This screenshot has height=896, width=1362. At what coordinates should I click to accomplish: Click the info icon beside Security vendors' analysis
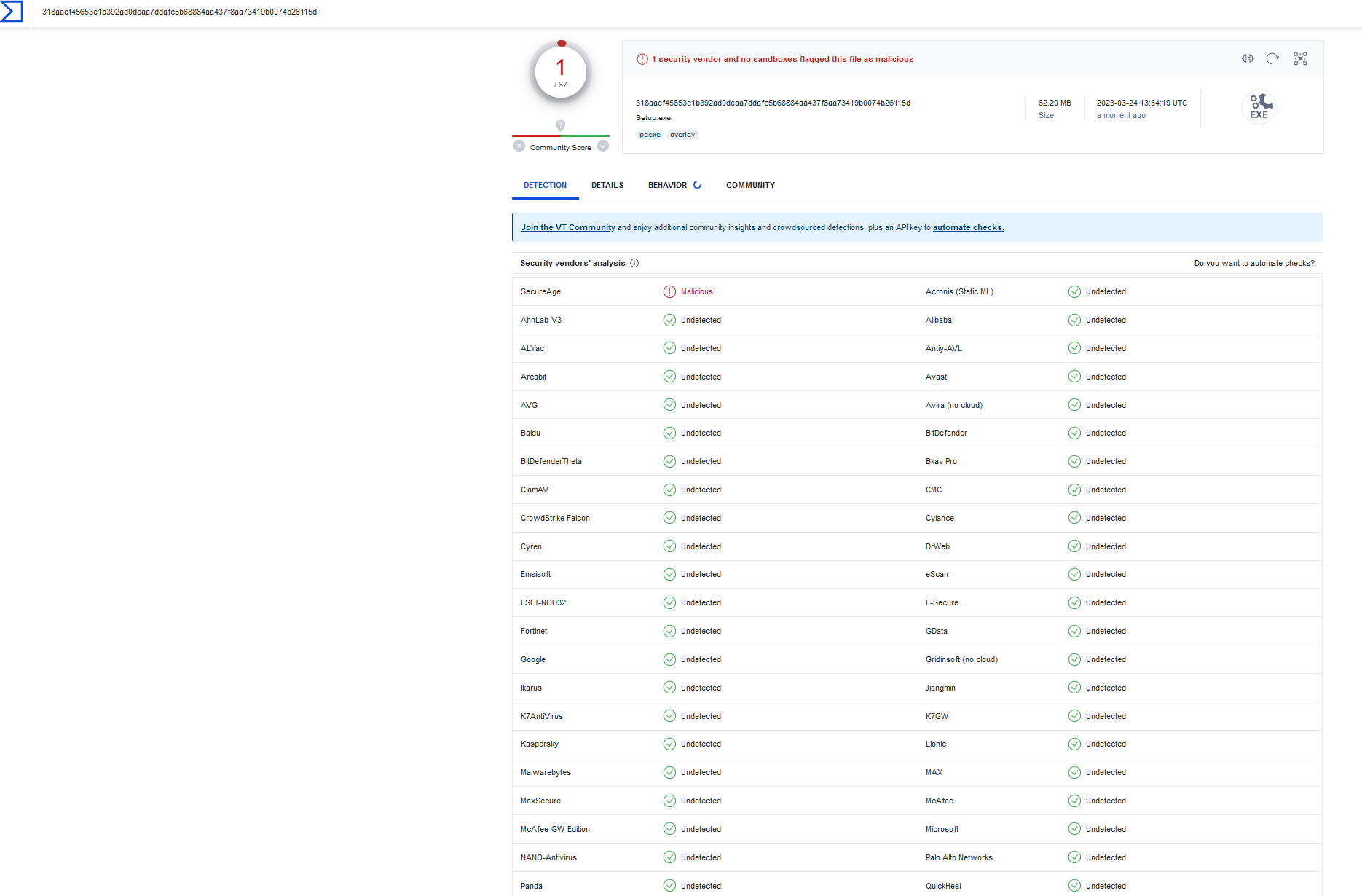point(634,264)
